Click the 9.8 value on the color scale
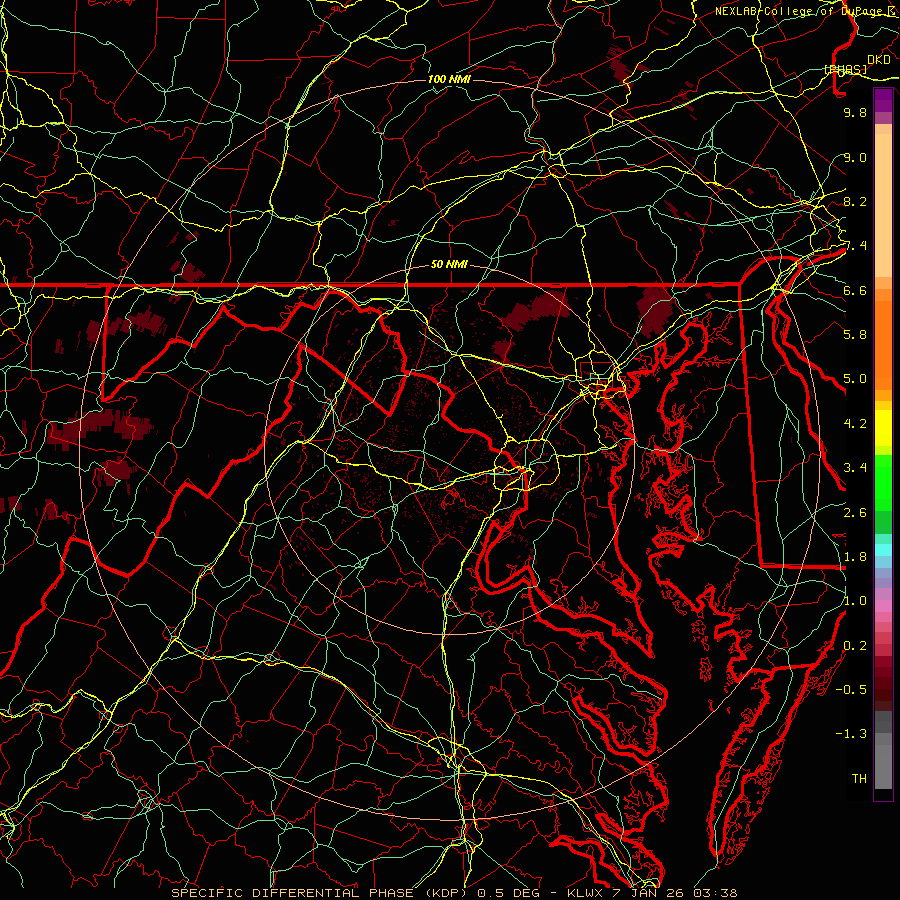900x900 pixels. 855,112
